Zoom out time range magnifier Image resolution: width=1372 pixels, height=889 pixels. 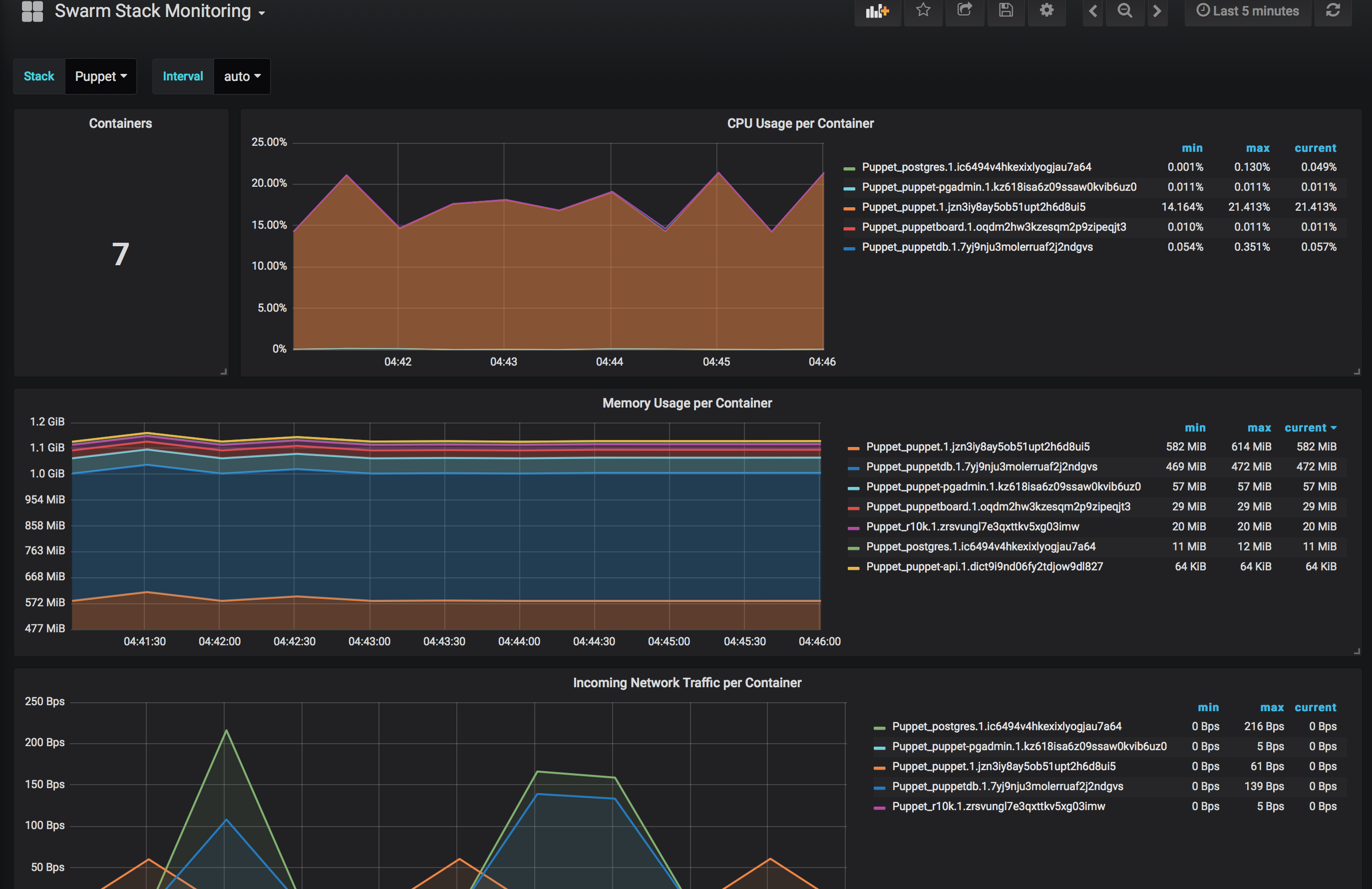1124,11
